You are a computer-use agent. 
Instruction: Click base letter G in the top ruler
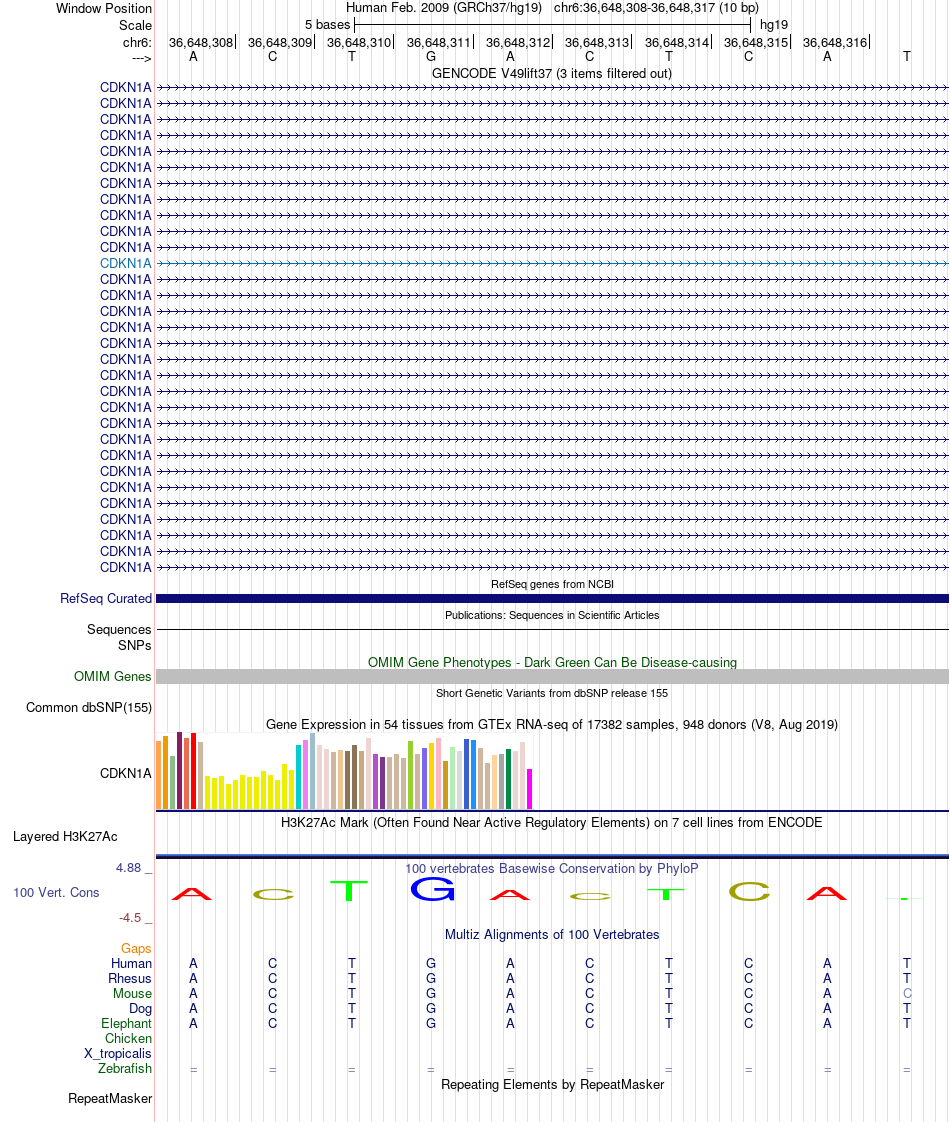[431, 57]
